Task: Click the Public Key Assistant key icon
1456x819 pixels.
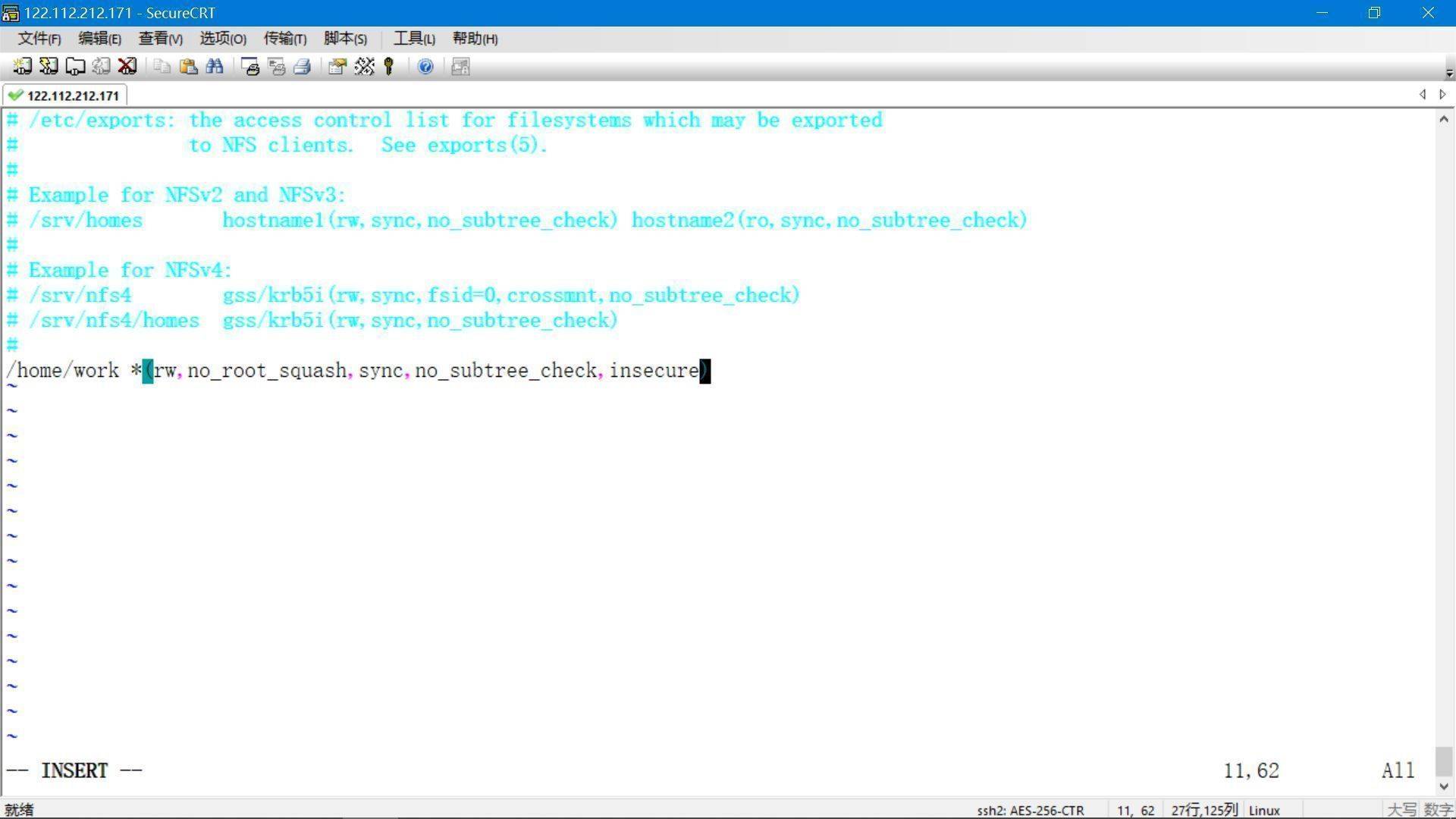Action: pyautogui.click(x=389, y=67)
